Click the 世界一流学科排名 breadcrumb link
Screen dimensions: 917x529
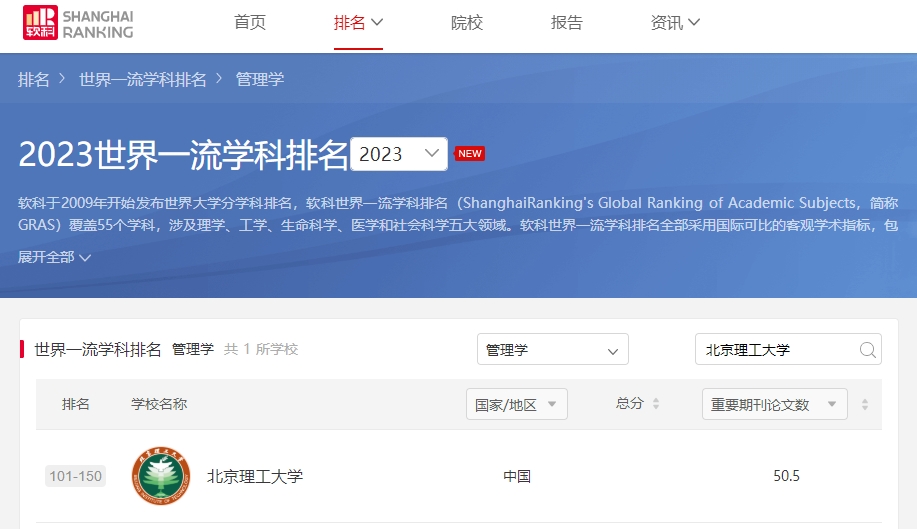(x=143, y=80)
